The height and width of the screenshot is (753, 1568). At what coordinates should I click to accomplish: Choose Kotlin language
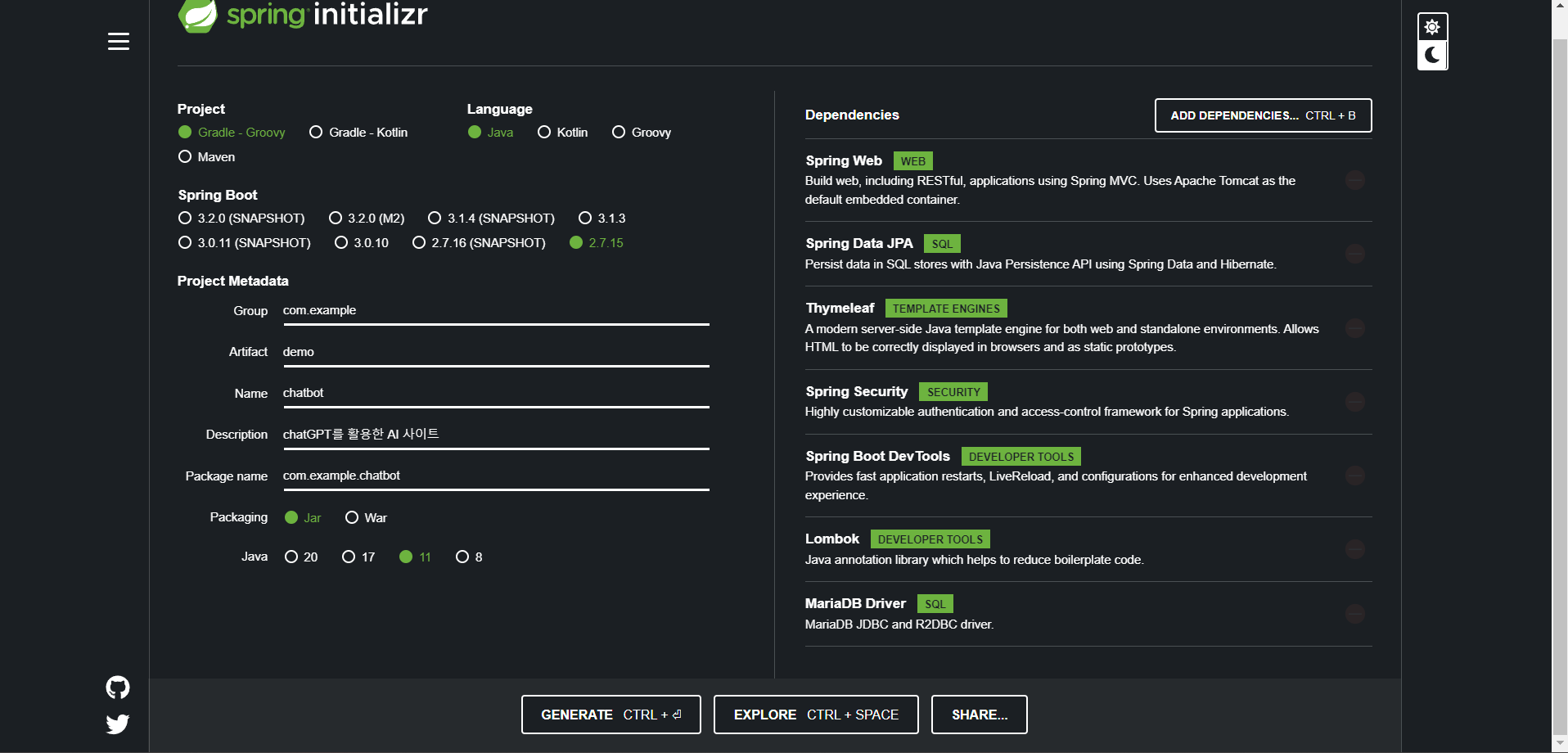pyautogui.click(x=563, y=133)
